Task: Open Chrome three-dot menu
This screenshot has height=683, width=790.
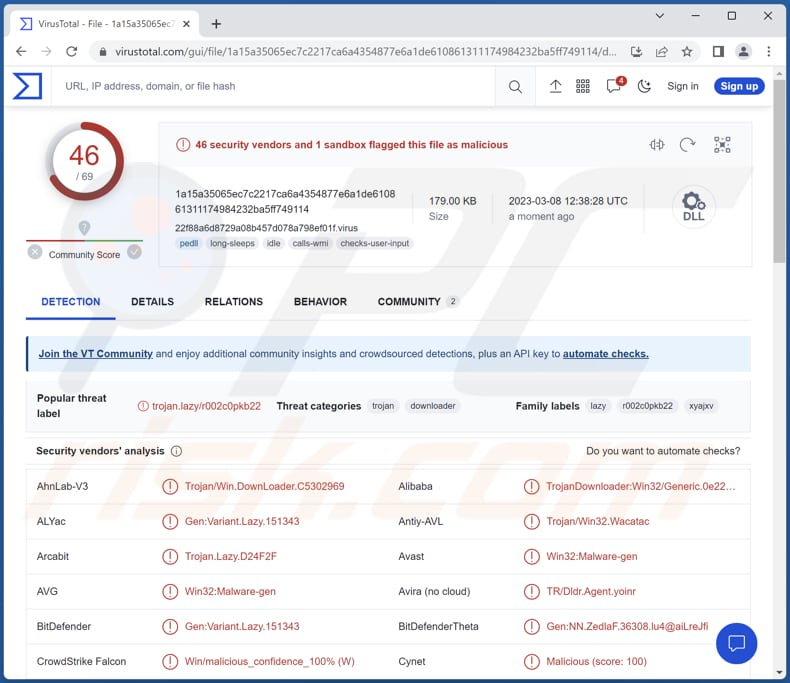Action: [768, 51]
